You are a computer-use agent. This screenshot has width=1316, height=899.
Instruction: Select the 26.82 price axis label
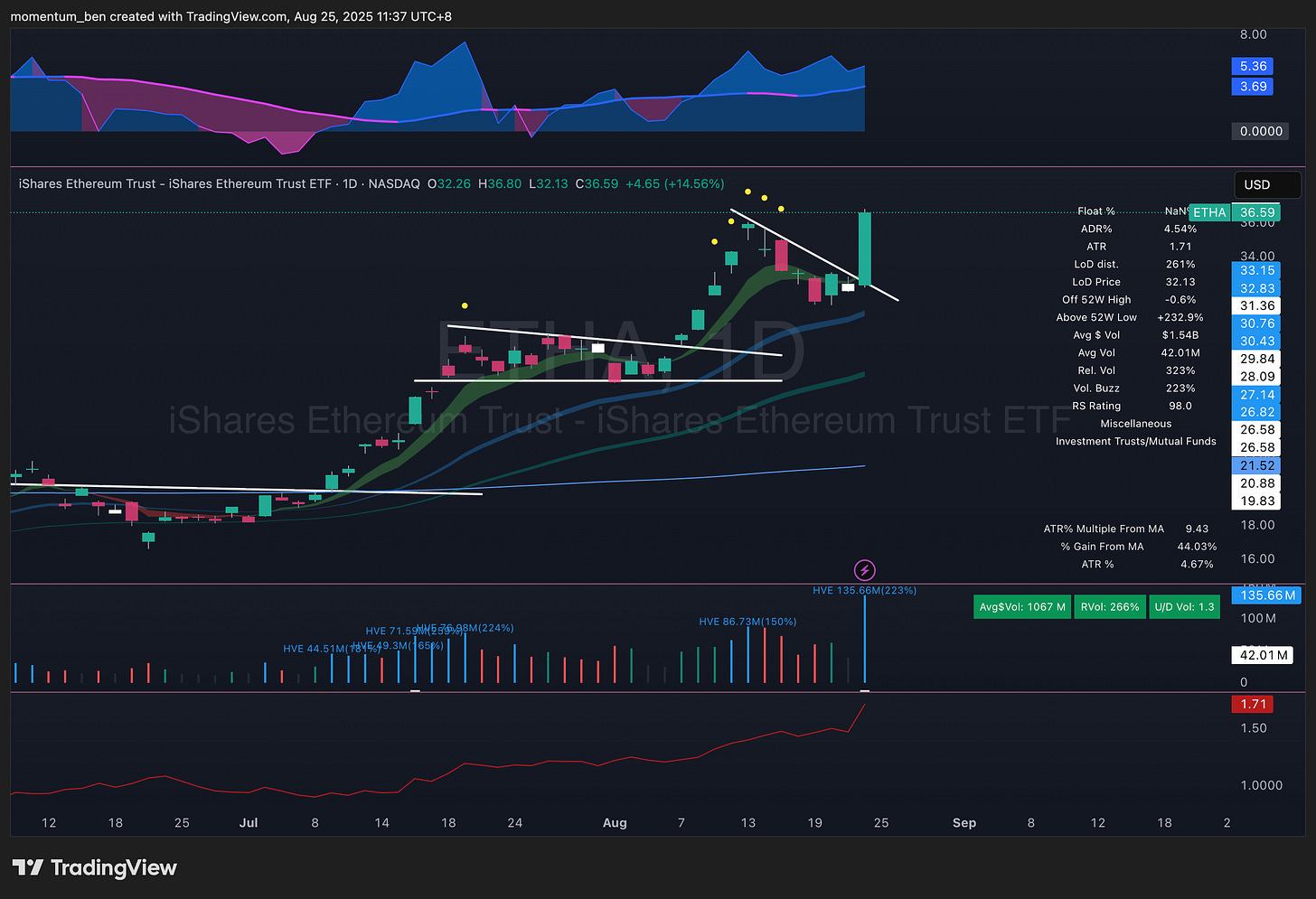(x=1256, y=412)
